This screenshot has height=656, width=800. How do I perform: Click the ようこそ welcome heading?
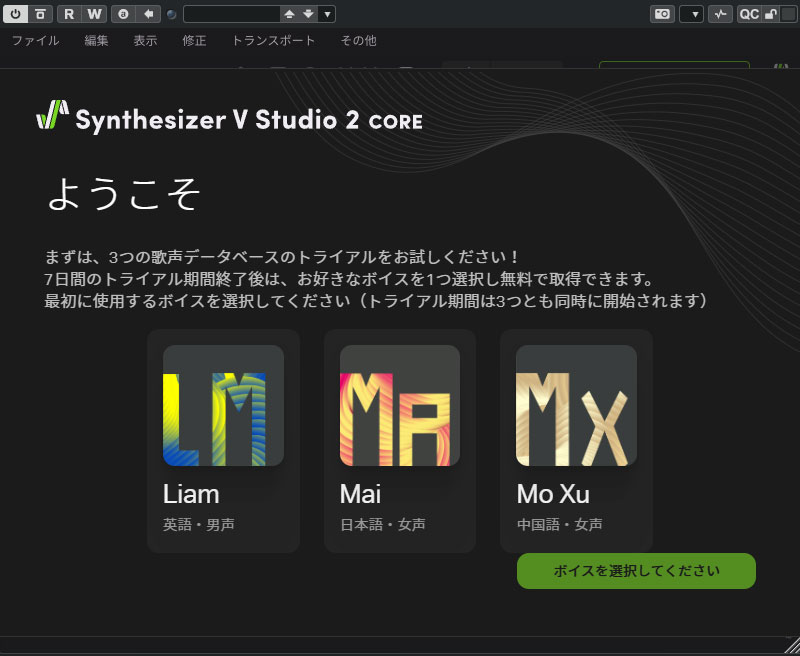[124, 194]
